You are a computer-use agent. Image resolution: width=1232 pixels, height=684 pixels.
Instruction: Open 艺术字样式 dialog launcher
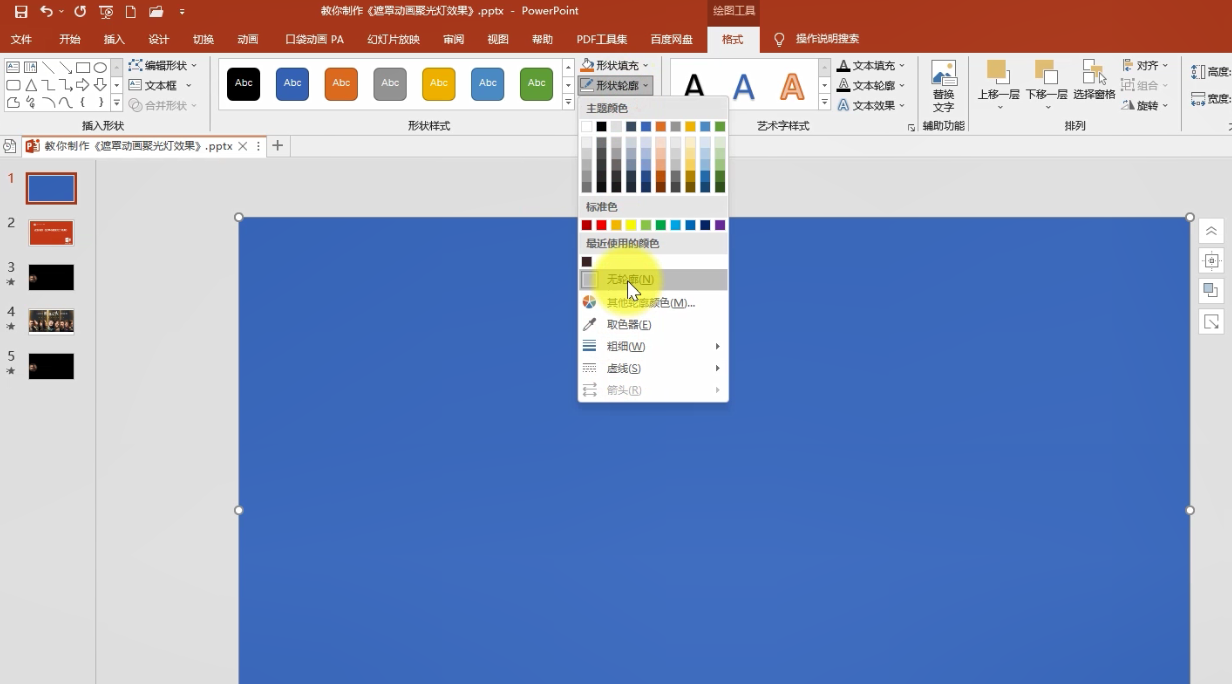[911, 128]
